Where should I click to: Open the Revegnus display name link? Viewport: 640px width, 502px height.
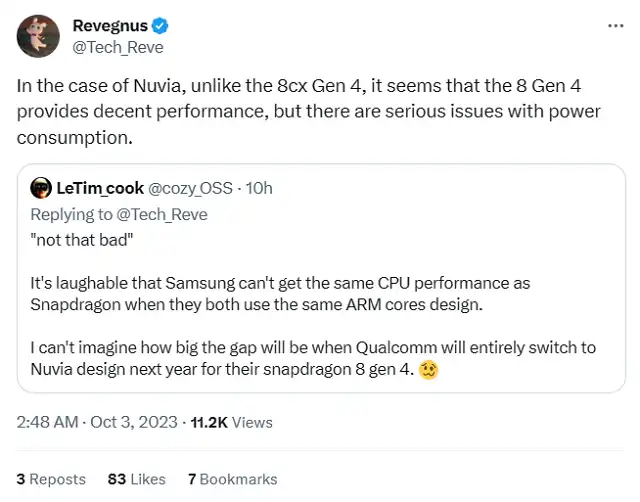point(108,26)
